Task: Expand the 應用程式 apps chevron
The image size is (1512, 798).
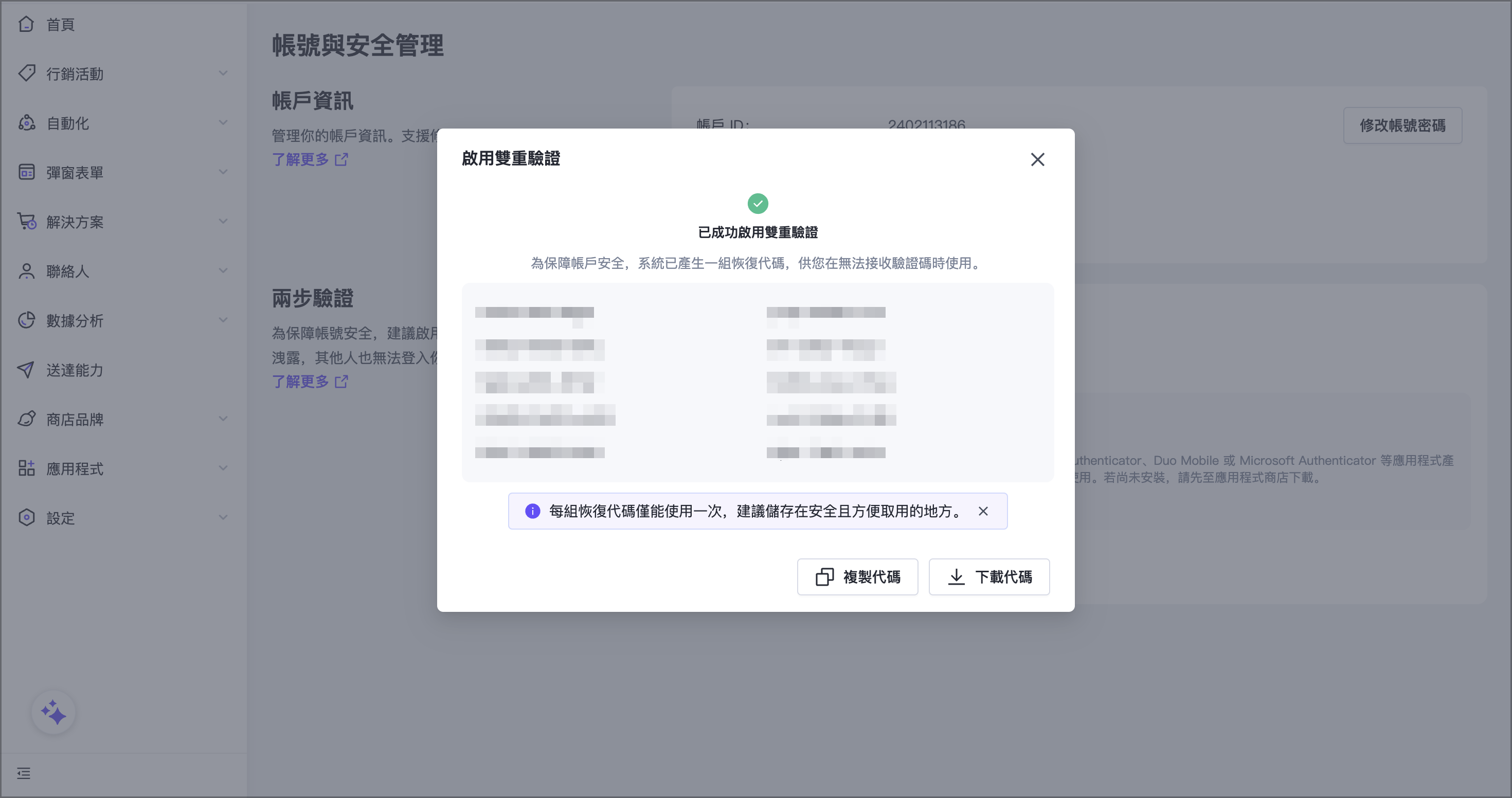Action: coord(223,468)
